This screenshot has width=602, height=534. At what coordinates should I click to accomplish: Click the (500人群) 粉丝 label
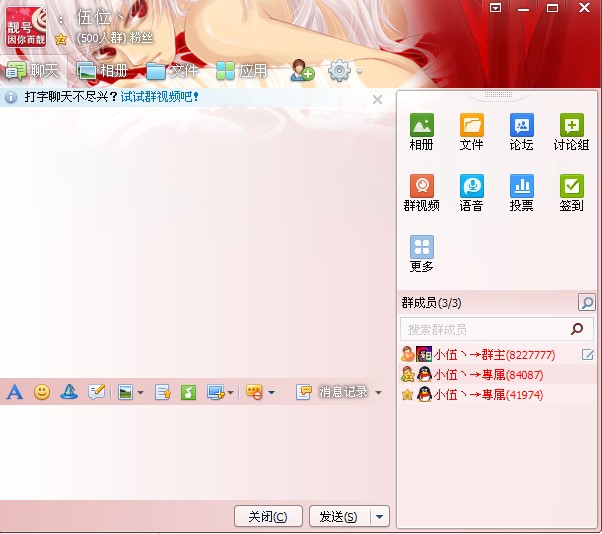pyautogui.click(x=114, y=38)
